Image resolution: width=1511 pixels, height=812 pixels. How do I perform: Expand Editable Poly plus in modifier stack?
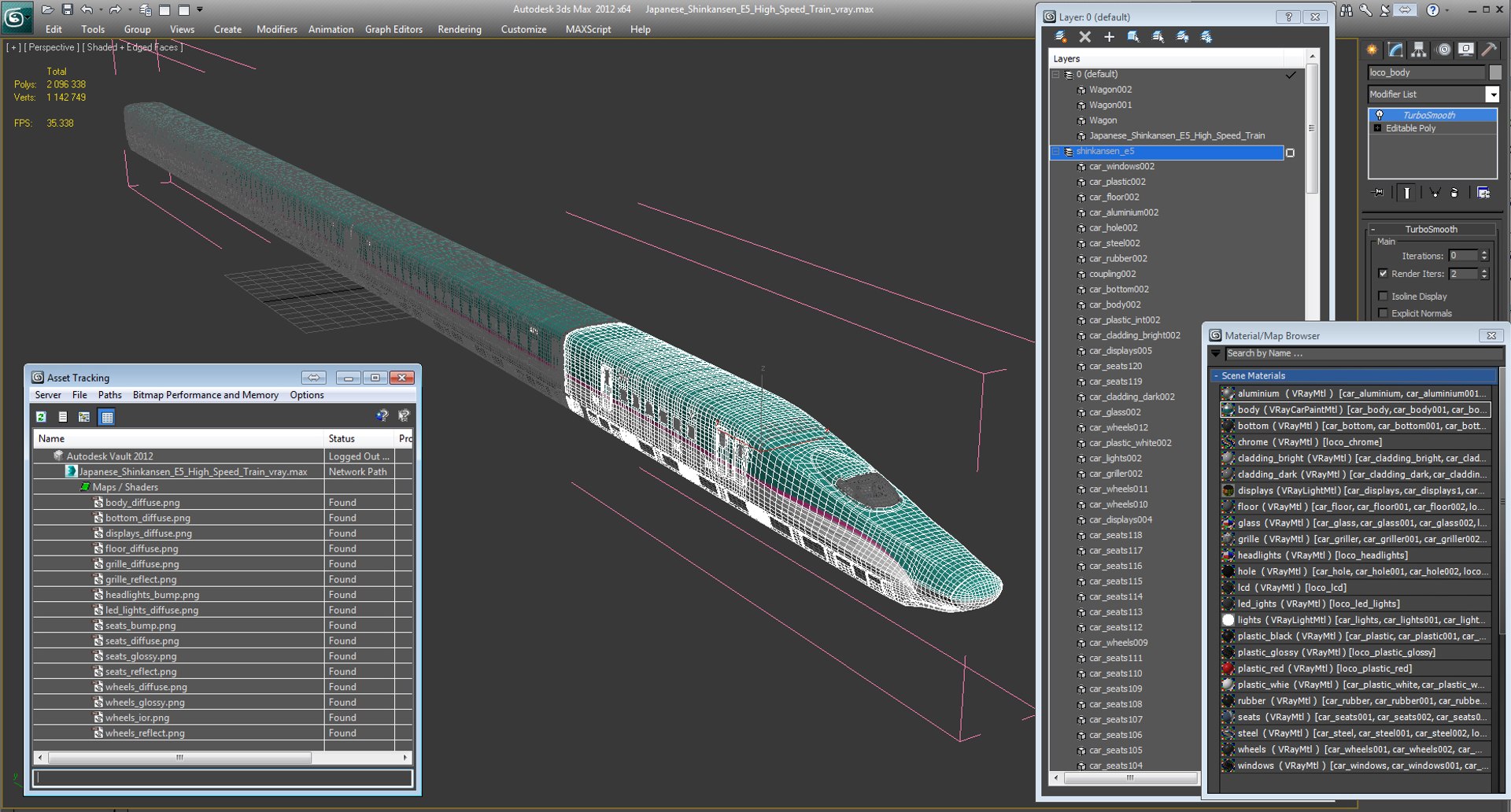pos(1377,128)
